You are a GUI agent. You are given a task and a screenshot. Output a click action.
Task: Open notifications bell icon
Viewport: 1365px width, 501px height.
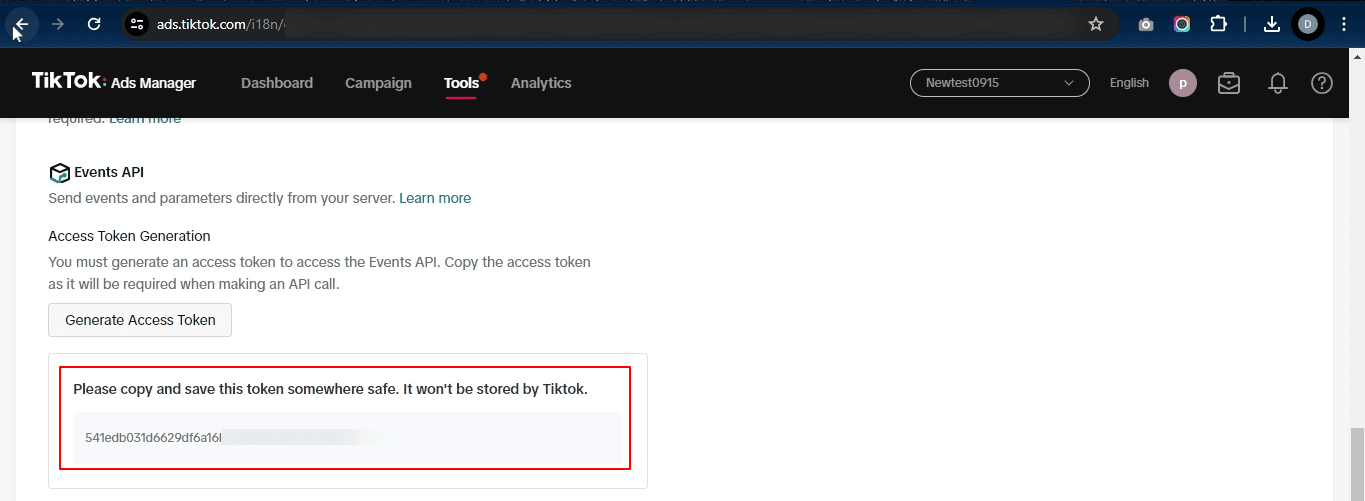click(x=1277, y=83)
